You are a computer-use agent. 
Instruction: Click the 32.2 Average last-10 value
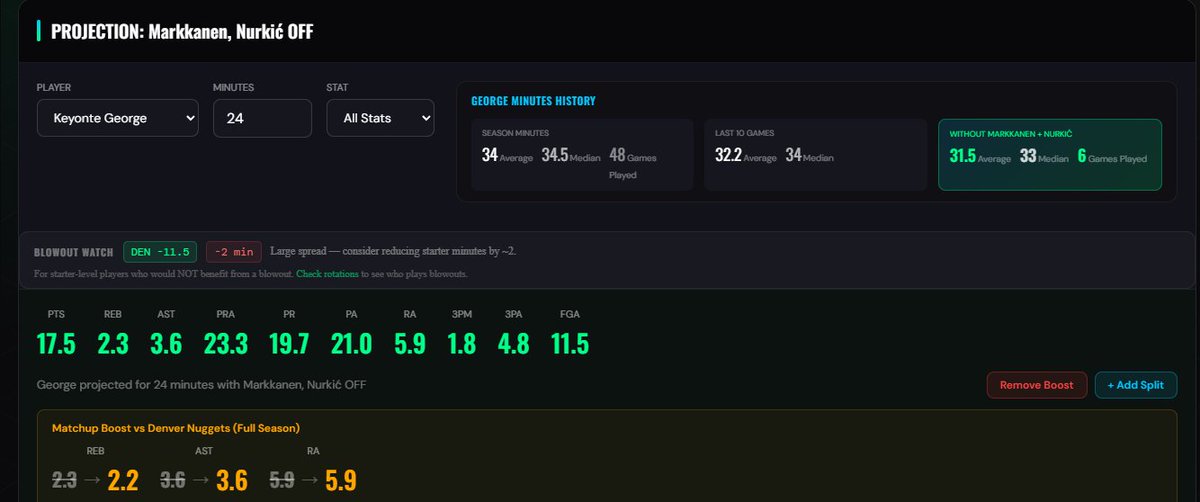click(x=746, y=157)
